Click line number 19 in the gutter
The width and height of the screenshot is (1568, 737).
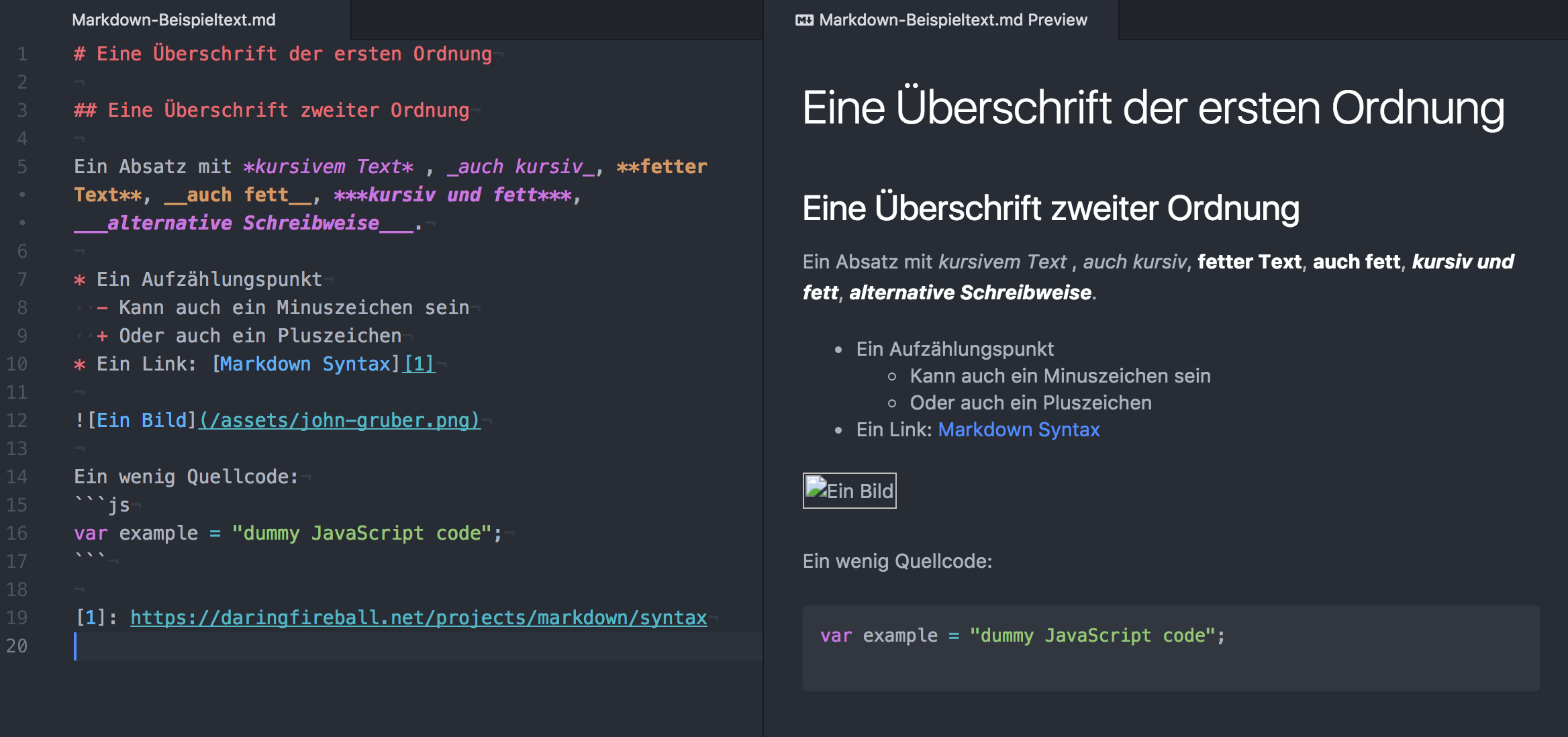17,618
